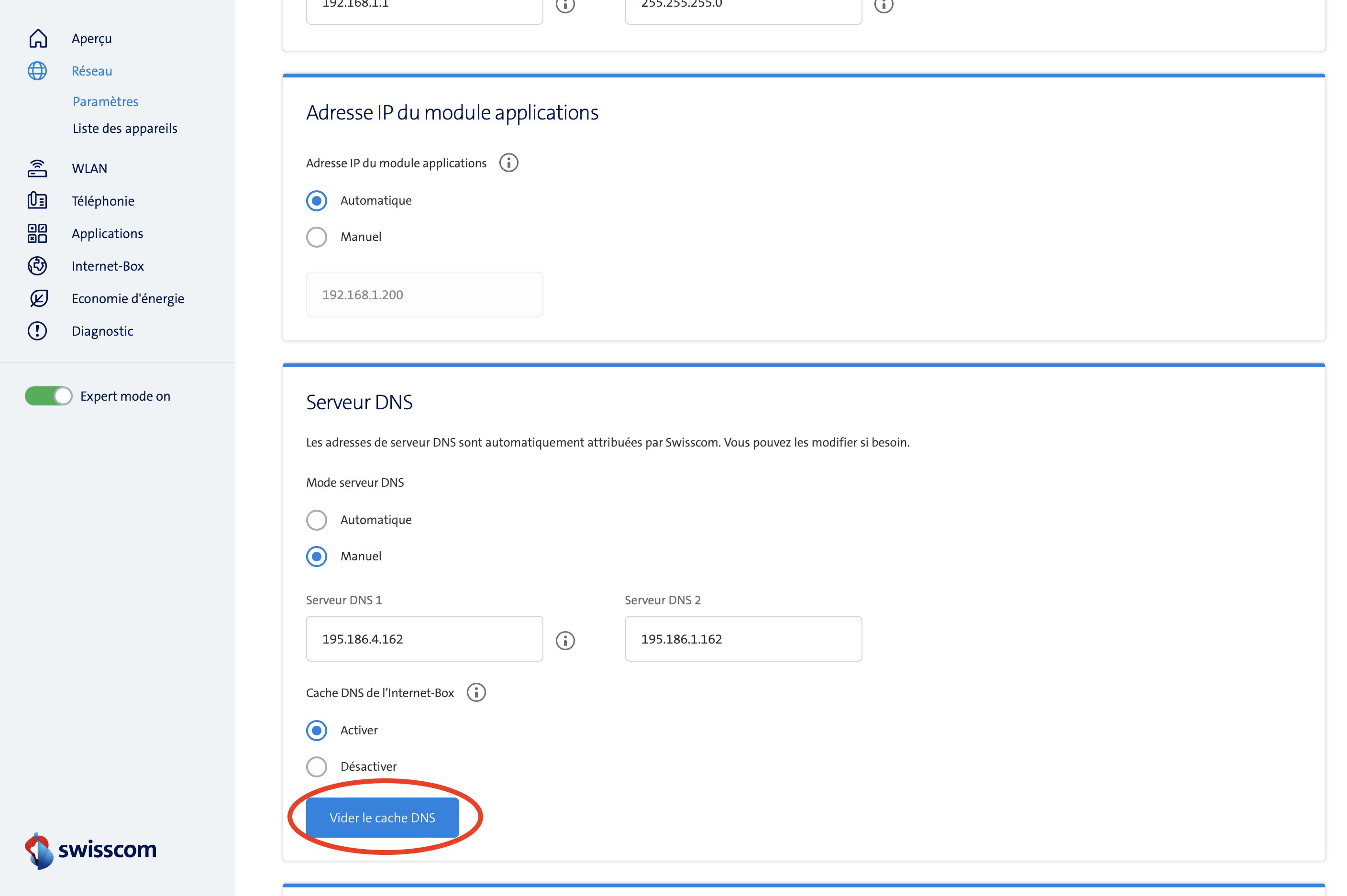Click the Réseau globe icon
Viewport: 1347px width, 896px height.
coord(38,71)
